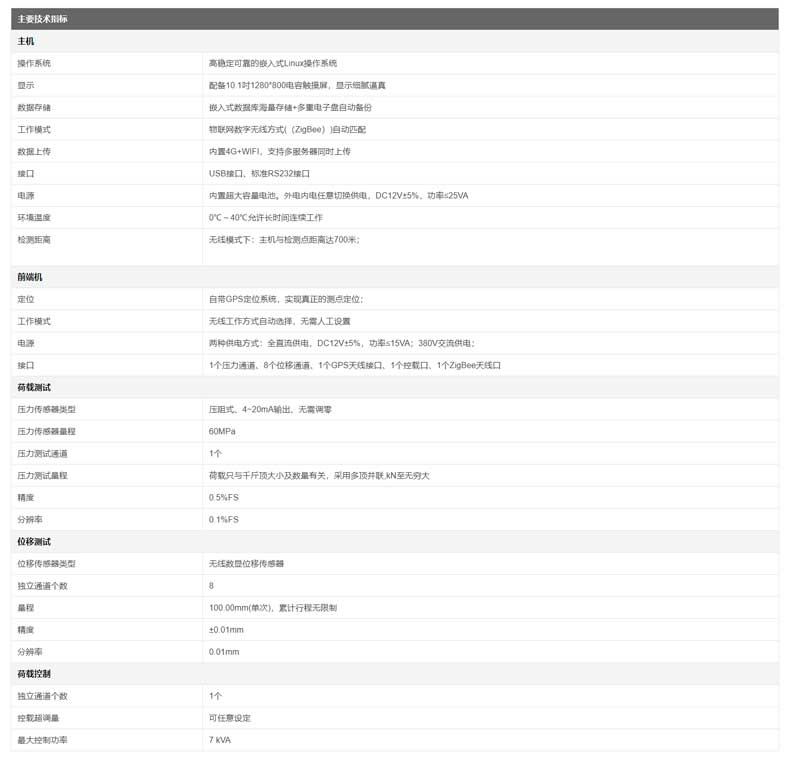The width and height of the screenshot is (790, 762).
Task: Click the 操作系统 row label
Action: click(34, 63)
